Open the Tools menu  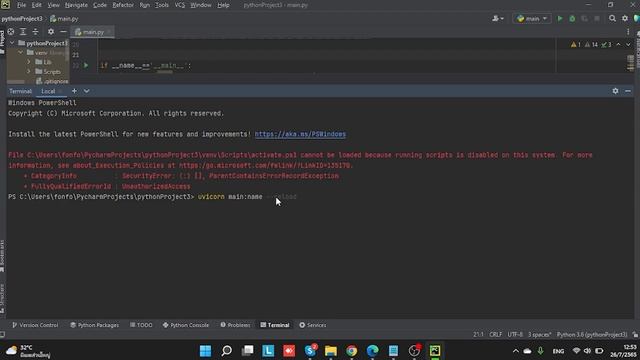tap(162, 5)
